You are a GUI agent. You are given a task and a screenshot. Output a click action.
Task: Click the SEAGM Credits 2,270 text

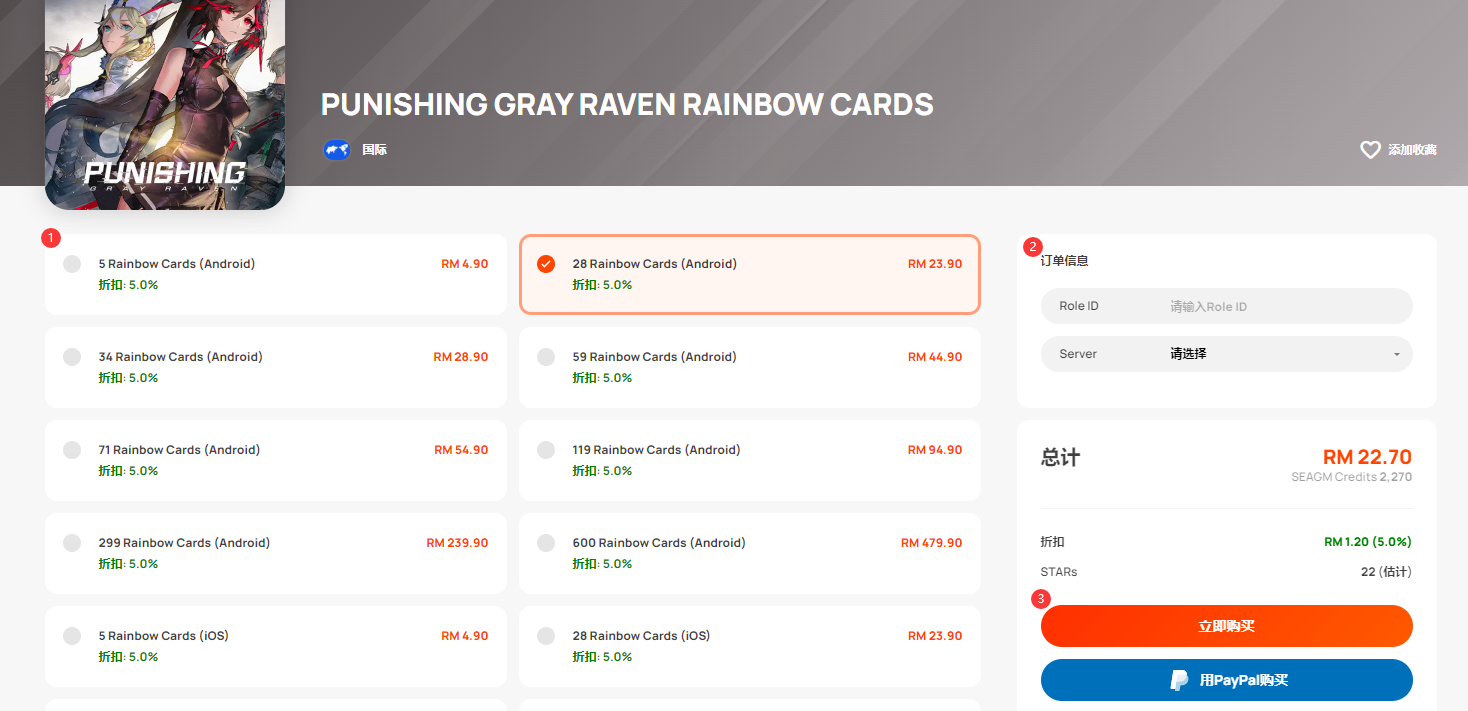tap(1352, 477)
